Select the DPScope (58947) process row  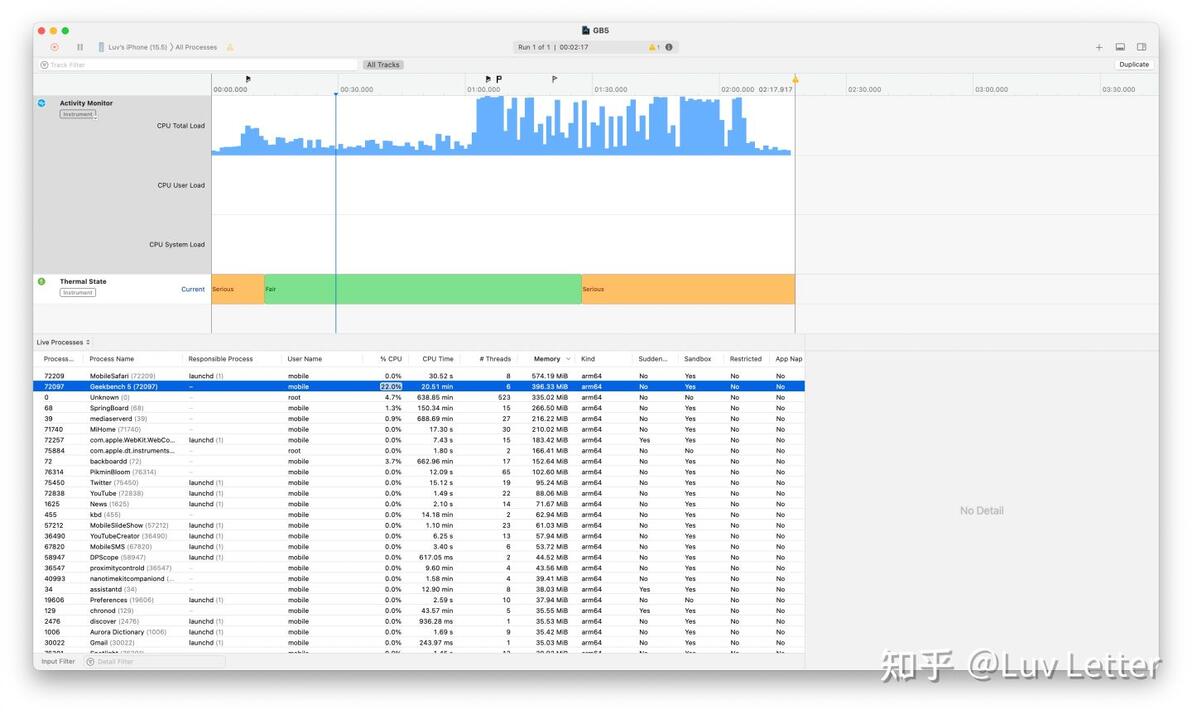click(419, 557)
